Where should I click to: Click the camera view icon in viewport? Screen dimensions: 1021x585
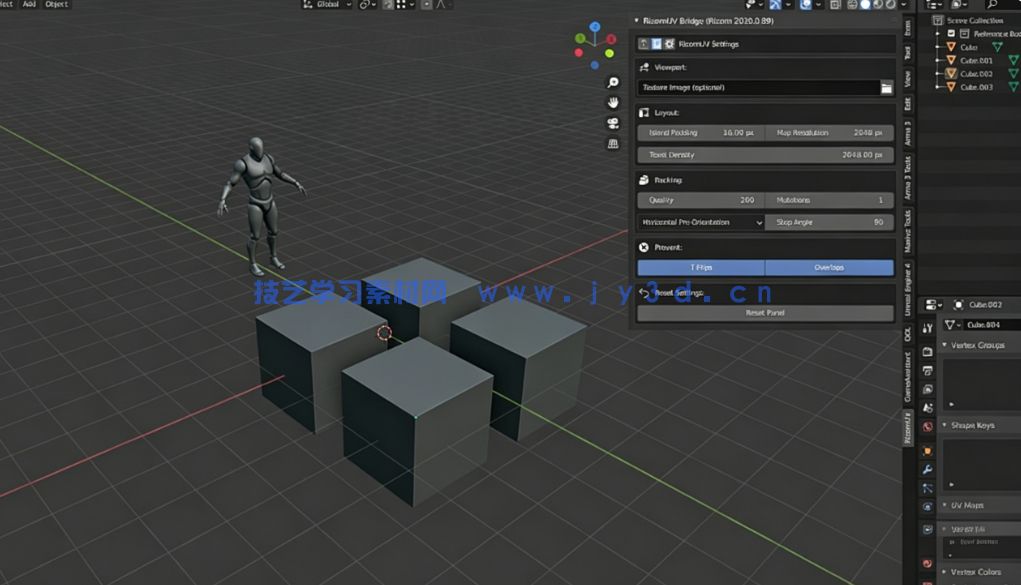[612, 123]
